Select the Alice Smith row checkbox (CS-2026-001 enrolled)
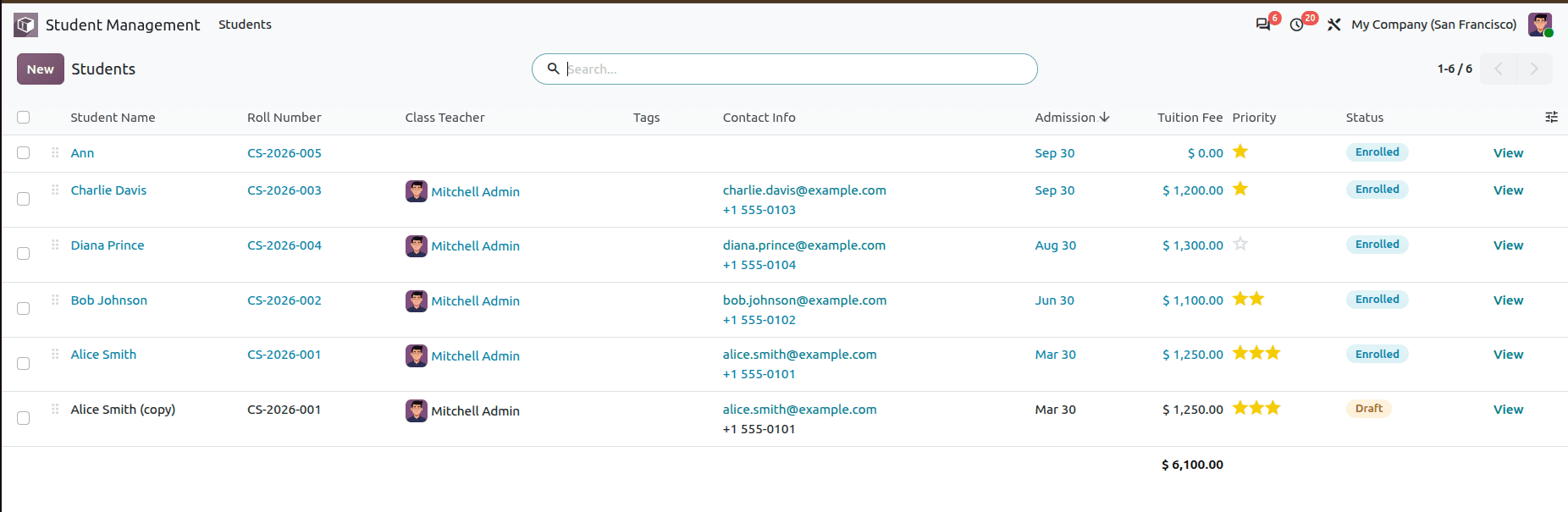 [x=24, y=364]
